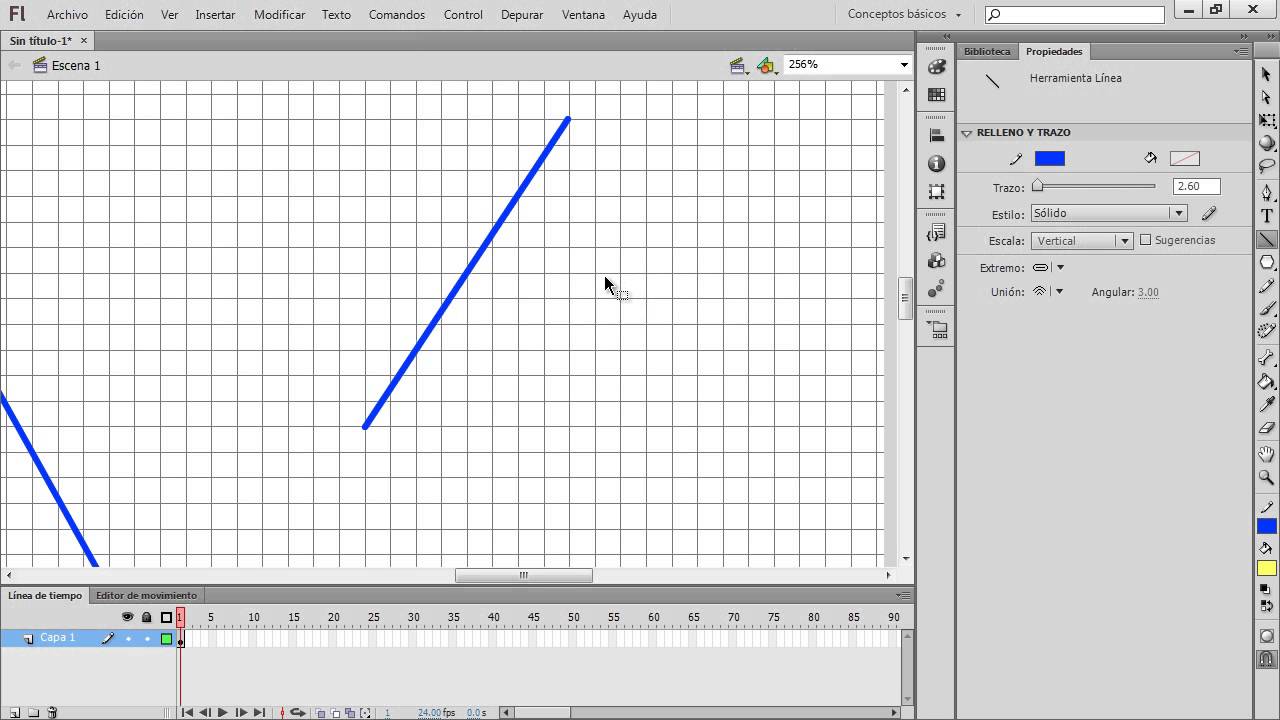
Task: Click fill color swatch in Properties
Action: pos(1184,158)
